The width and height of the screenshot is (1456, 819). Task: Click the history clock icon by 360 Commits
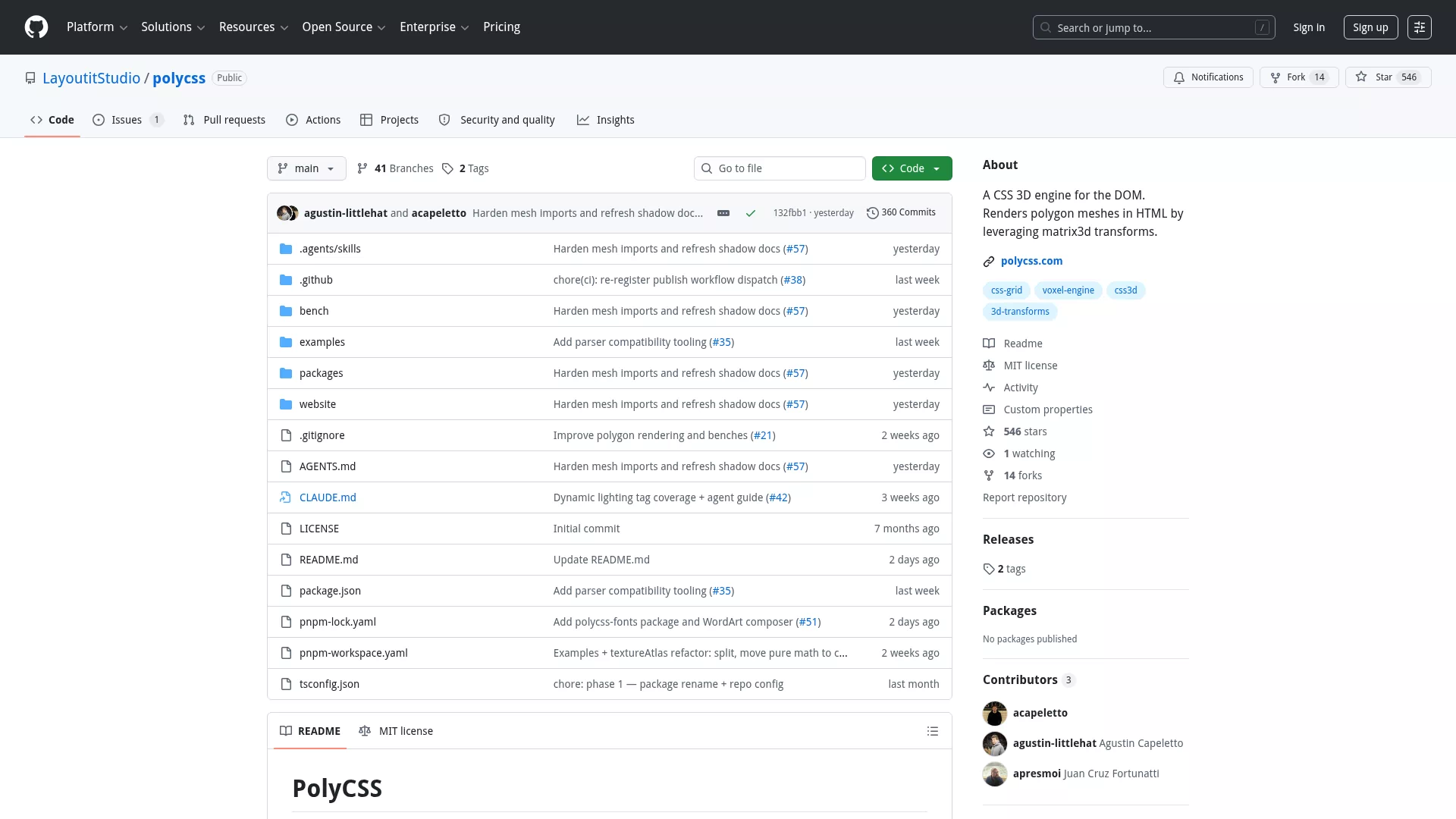[x=873, y=213]
